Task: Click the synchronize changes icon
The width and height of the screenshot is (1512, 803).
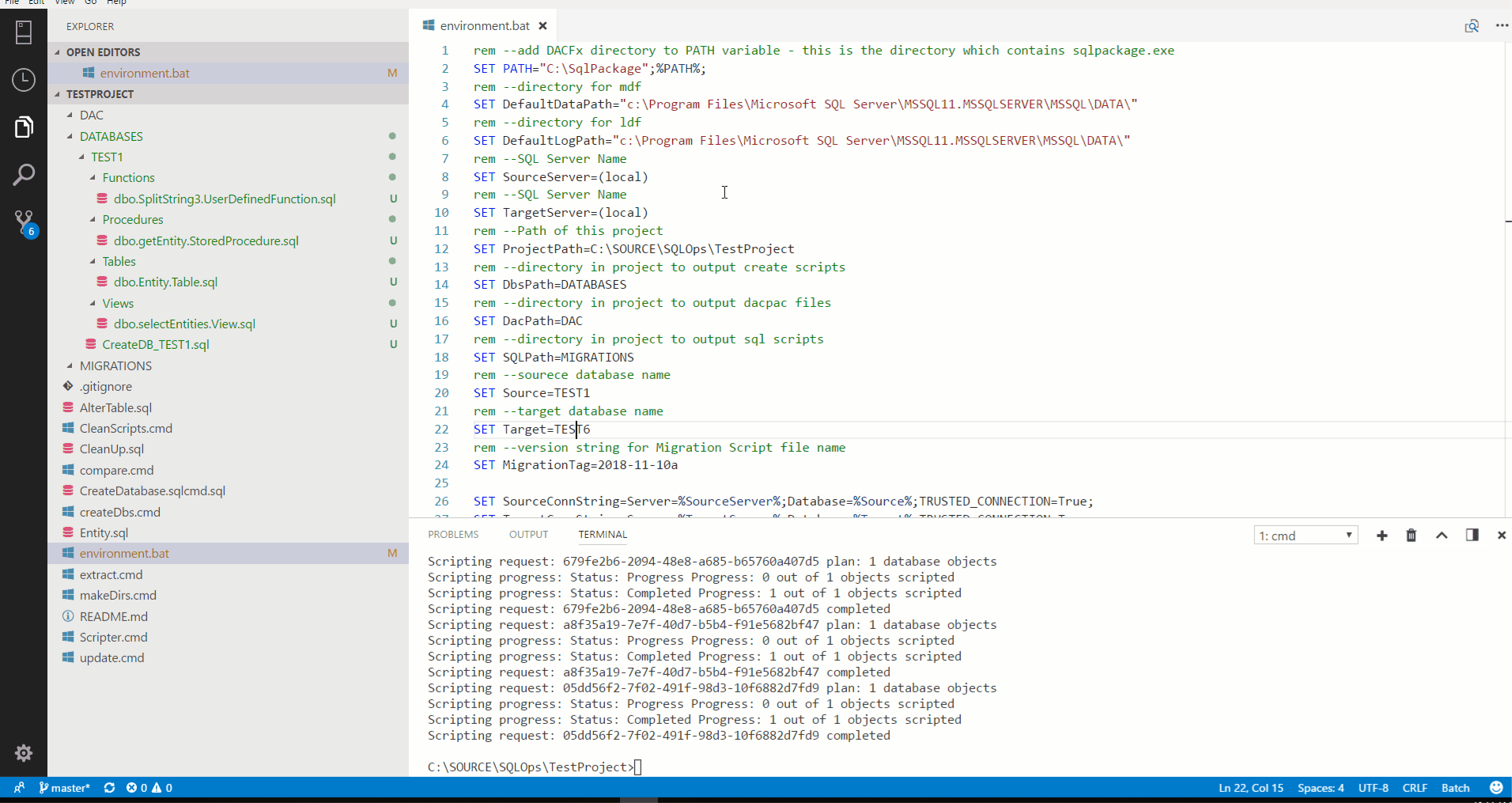Action: (110, 788)
